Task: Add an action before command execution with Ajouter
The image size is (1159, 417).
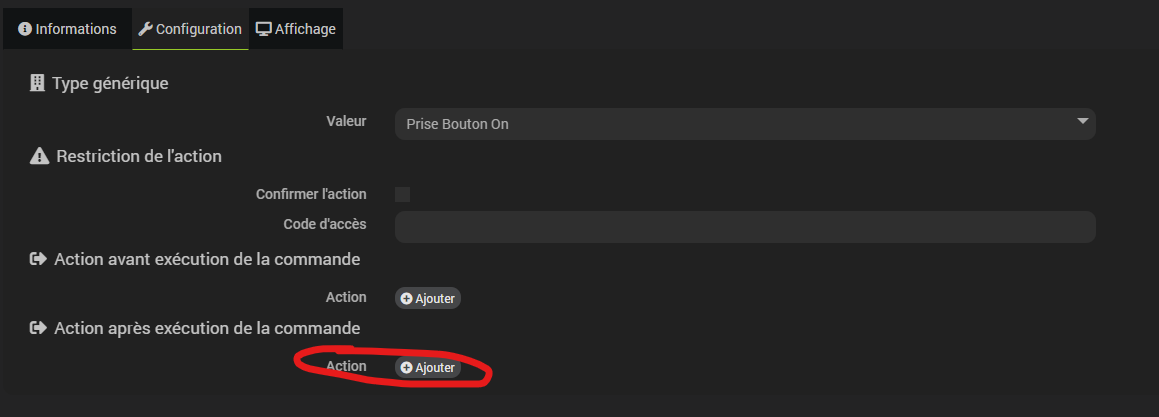Action: pyautogui.click(x=428, y=298)
